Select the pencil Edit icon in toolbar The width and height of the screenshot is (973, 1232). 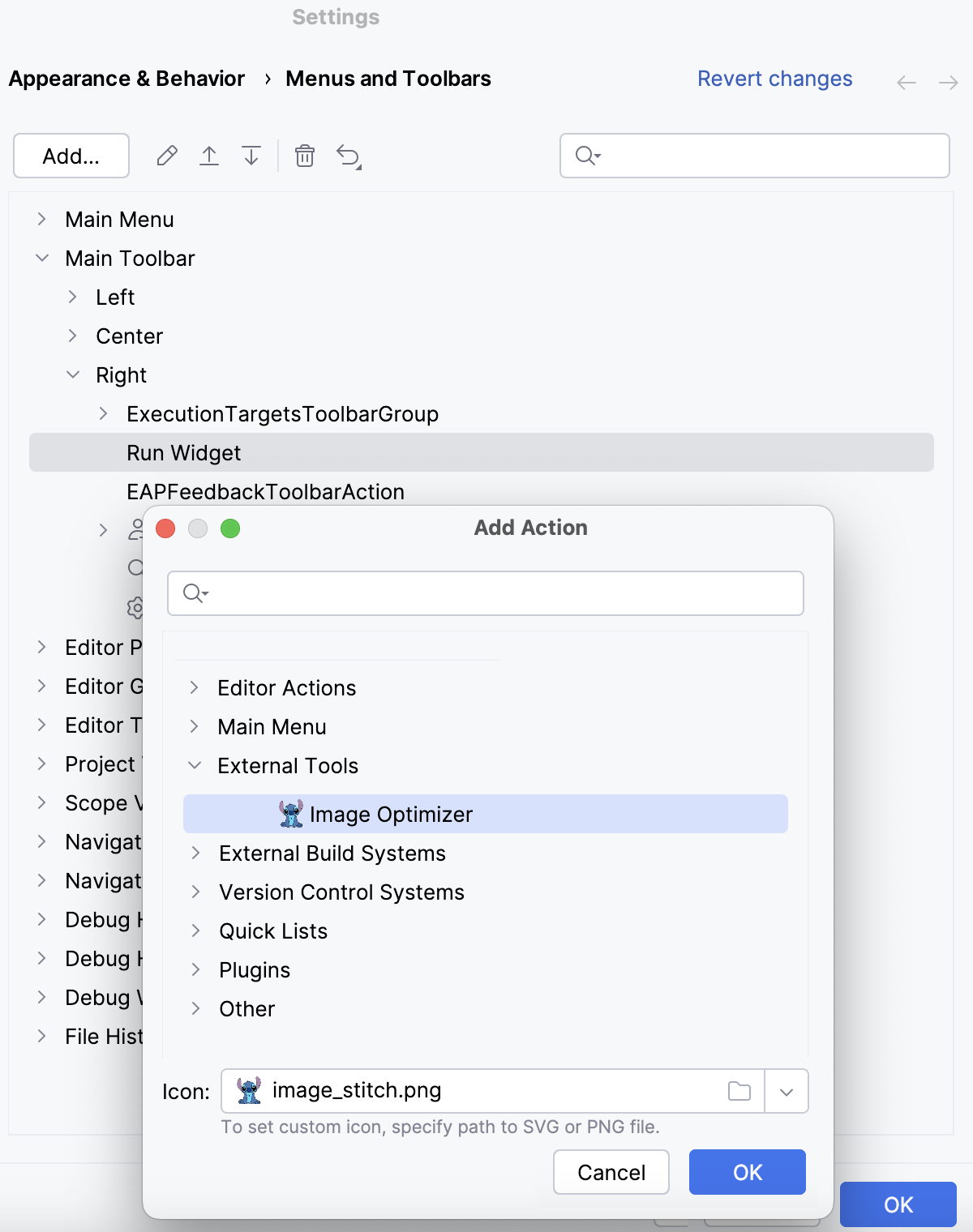coord(167,156)
